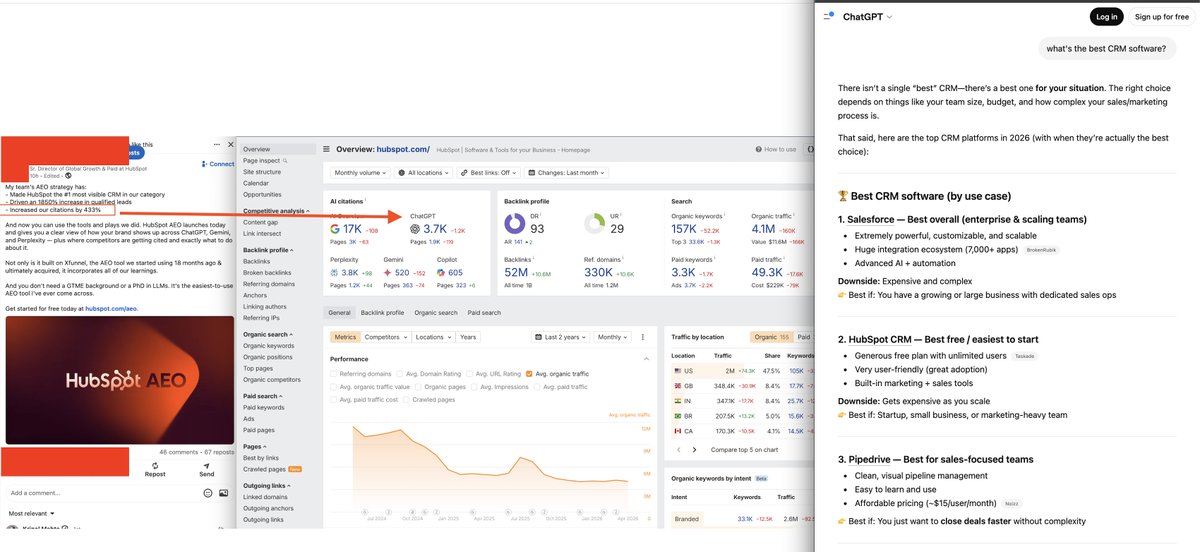Select the Metrics chart tab

345,337
